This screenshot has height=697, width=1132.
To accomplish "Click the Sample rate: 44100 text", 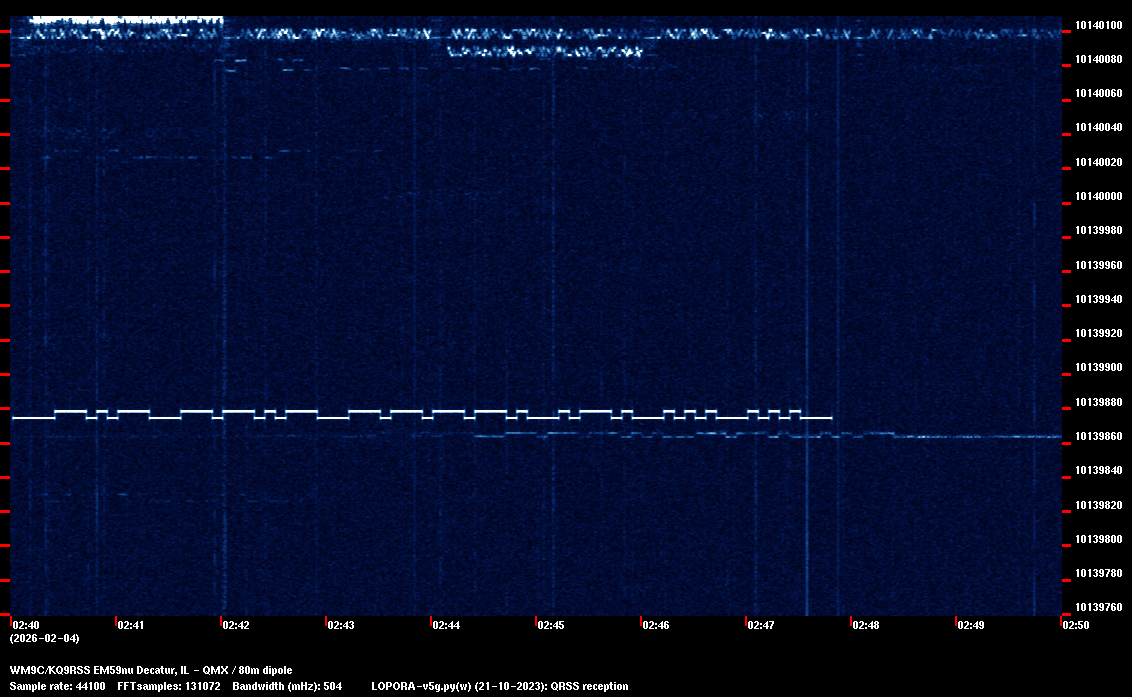I will [x=58, y=686].
